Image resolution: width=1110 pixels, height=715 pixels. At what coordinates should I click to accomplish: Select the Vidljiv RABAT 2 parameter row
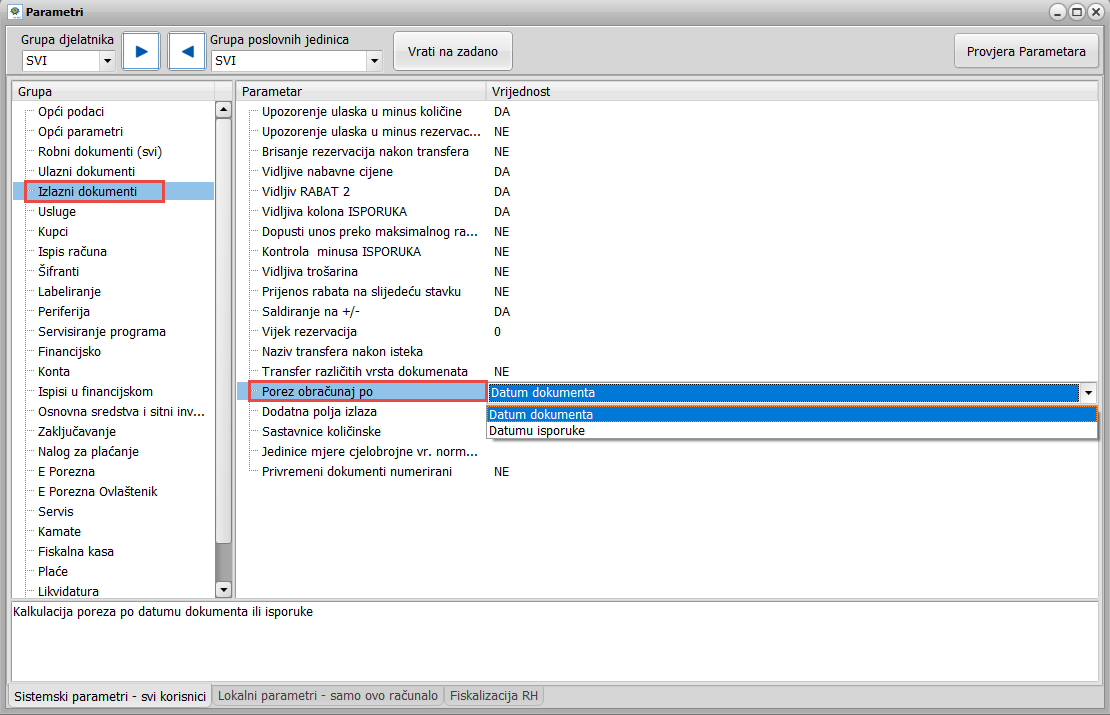(306, 192)
